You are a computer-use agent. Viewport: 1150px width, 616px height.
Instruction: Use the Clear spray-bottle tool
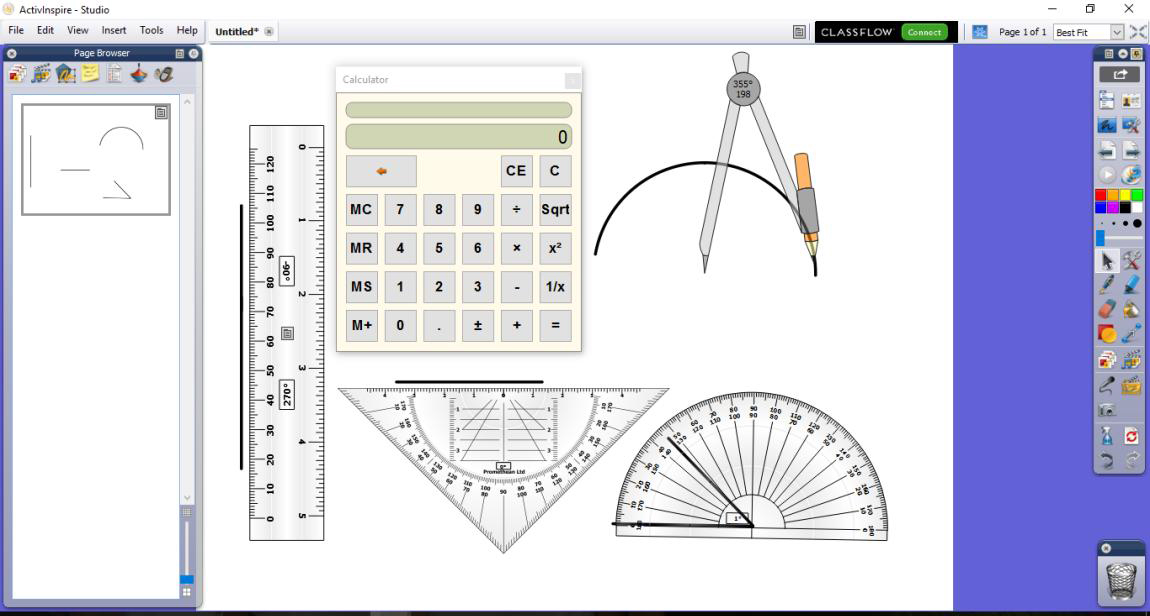[x=1107, y=435]
